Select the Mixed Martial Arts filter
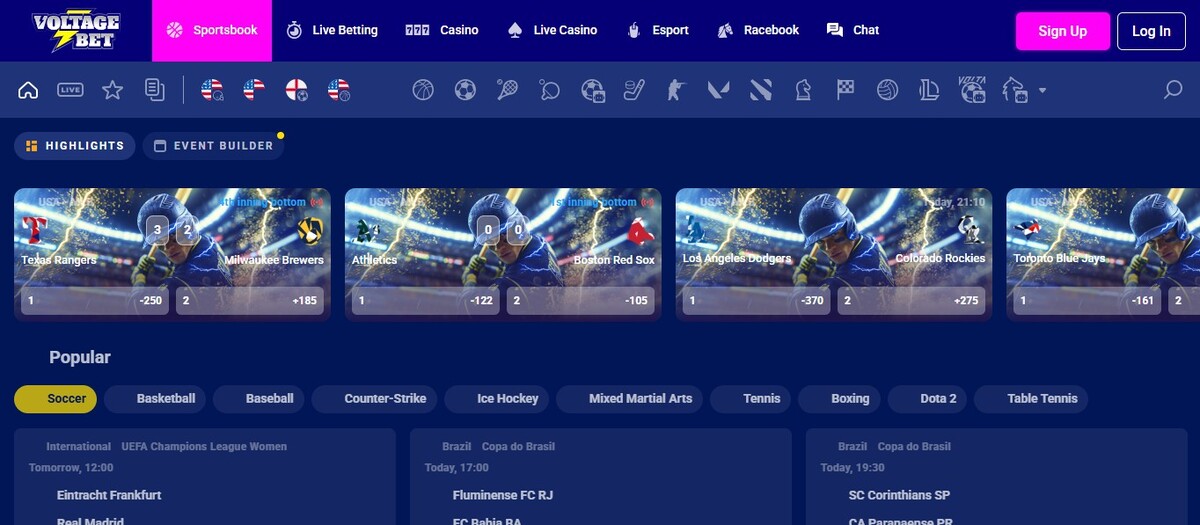Image resolution: width=1200 pixels, height=525 pixels. (630, 399)
